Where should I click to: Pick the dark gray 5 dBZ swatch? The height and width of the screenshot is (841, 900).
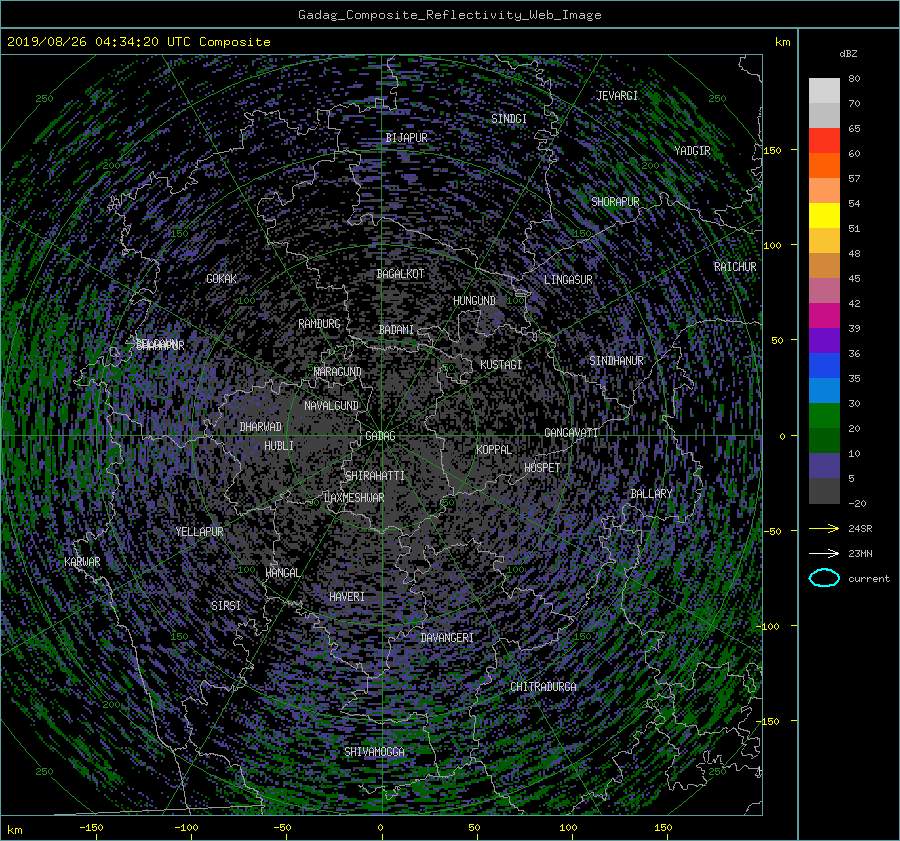824,490
